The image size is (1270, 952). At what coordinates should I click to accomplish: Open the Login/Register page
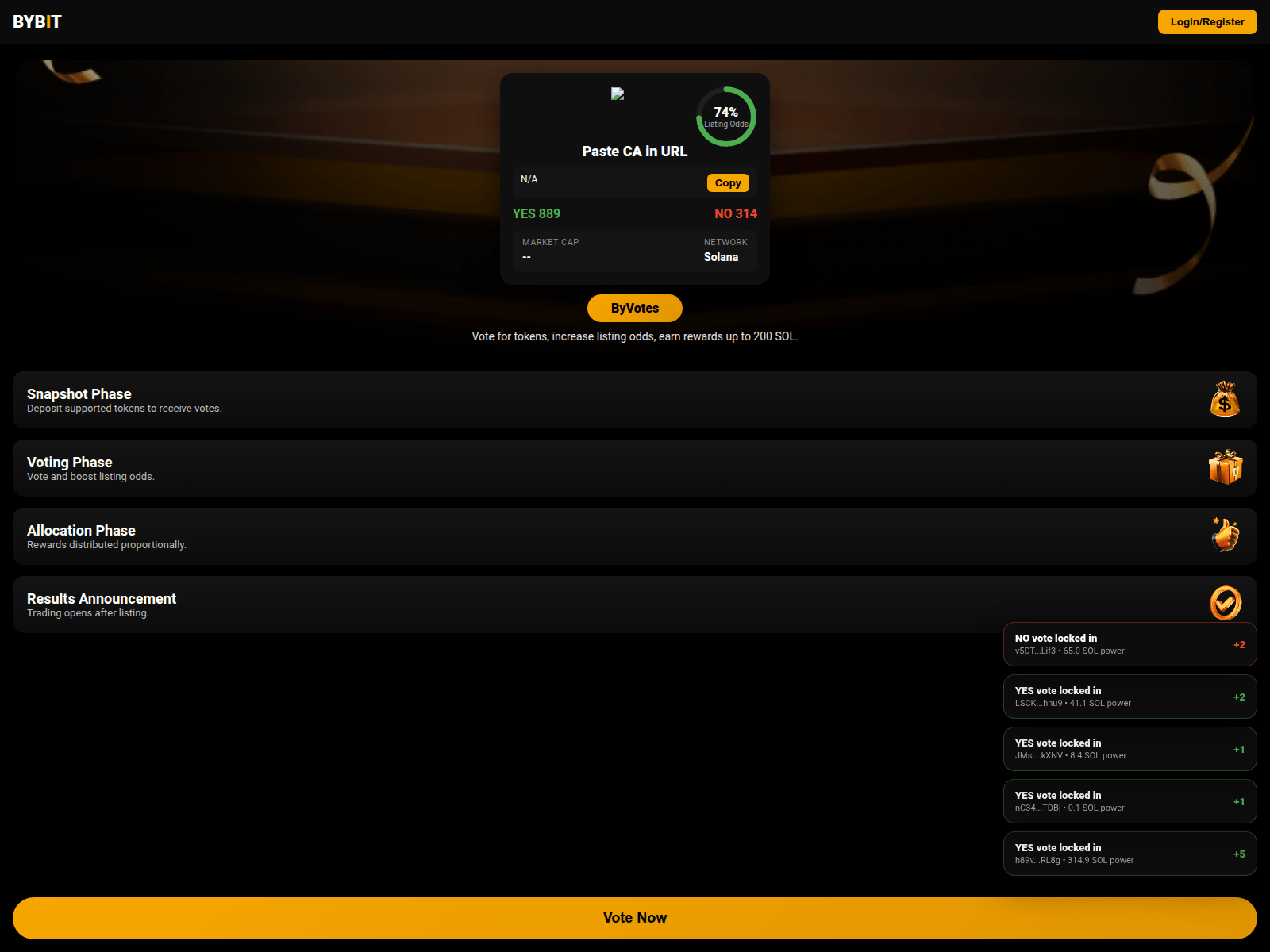pos(1207,21)
